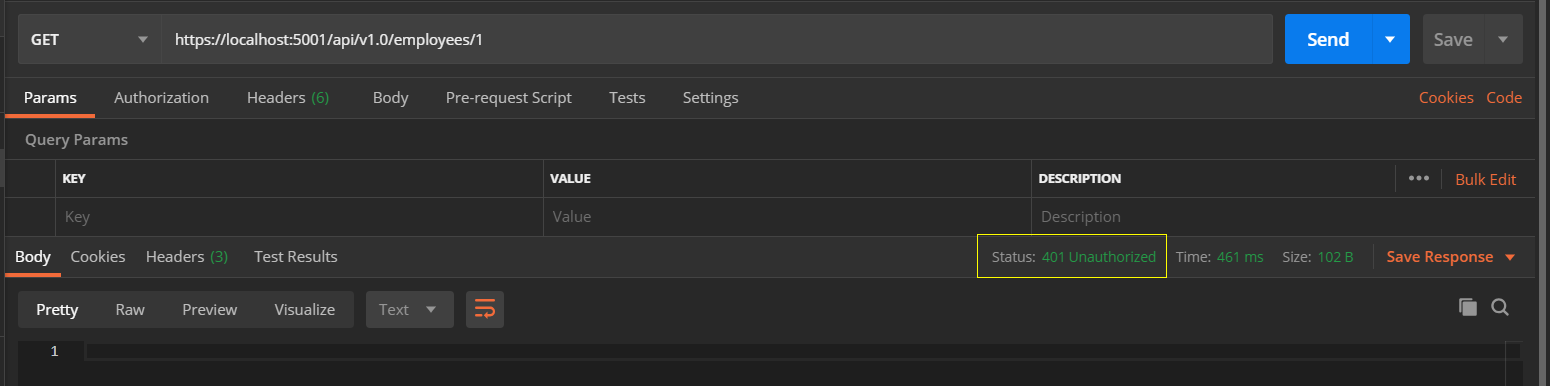
Task: Open request Headers (6) tab
Action: 288,97
